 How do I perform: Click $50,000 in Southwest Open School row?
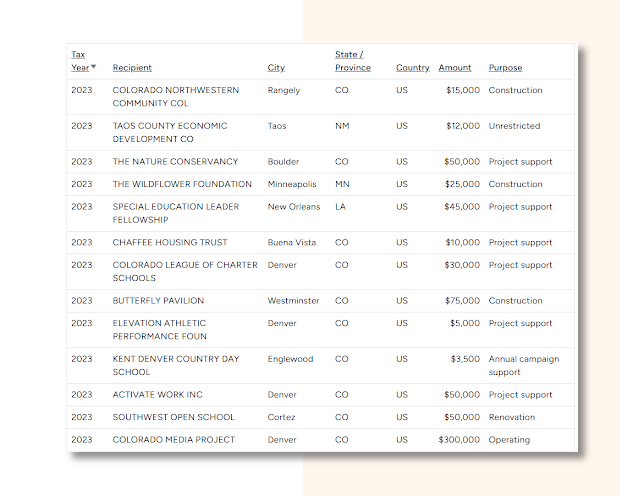tap(462, 417)
